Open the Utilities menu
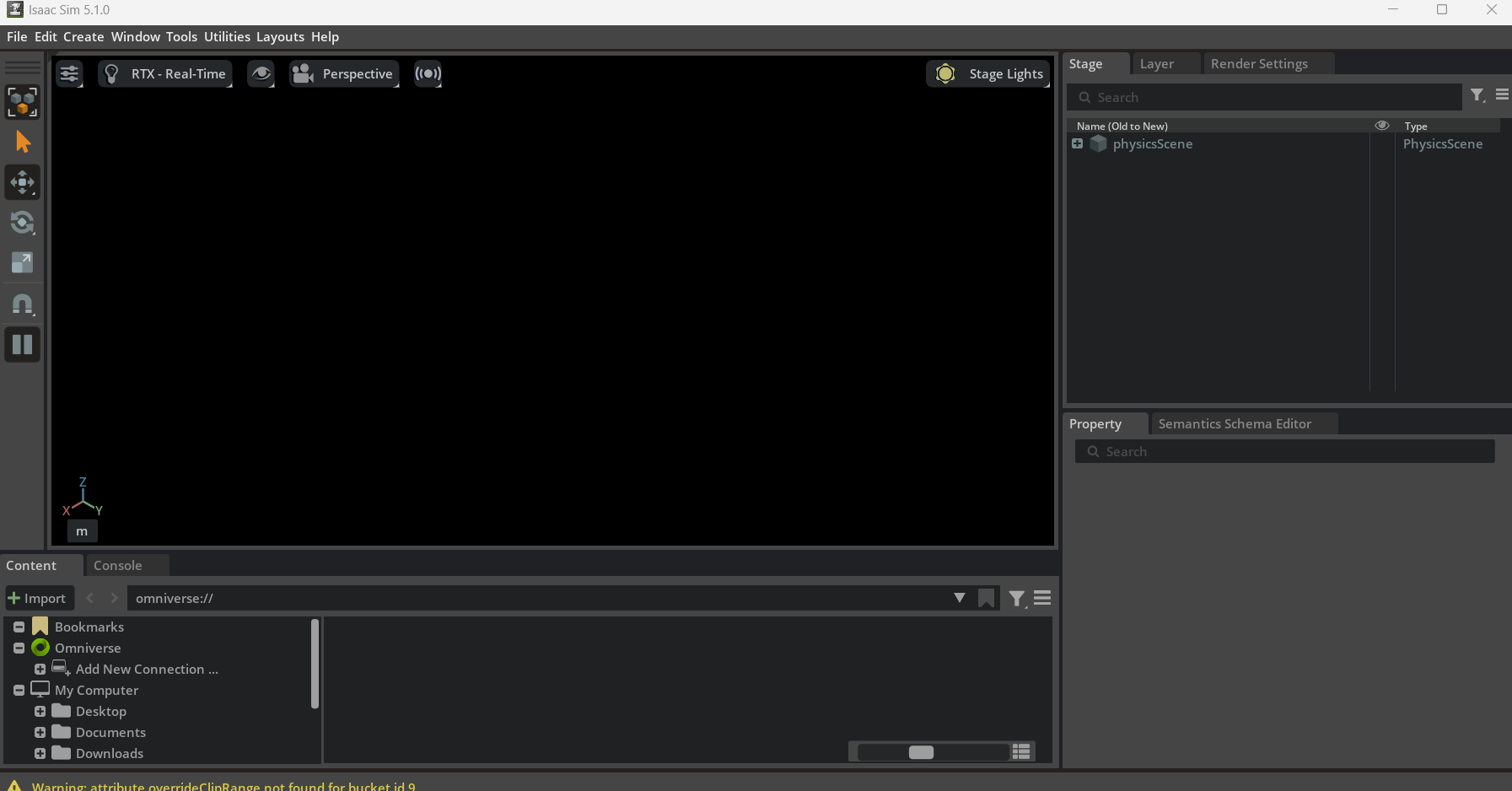The height and width of the screenshot is (791, 1512). point(227,37)
